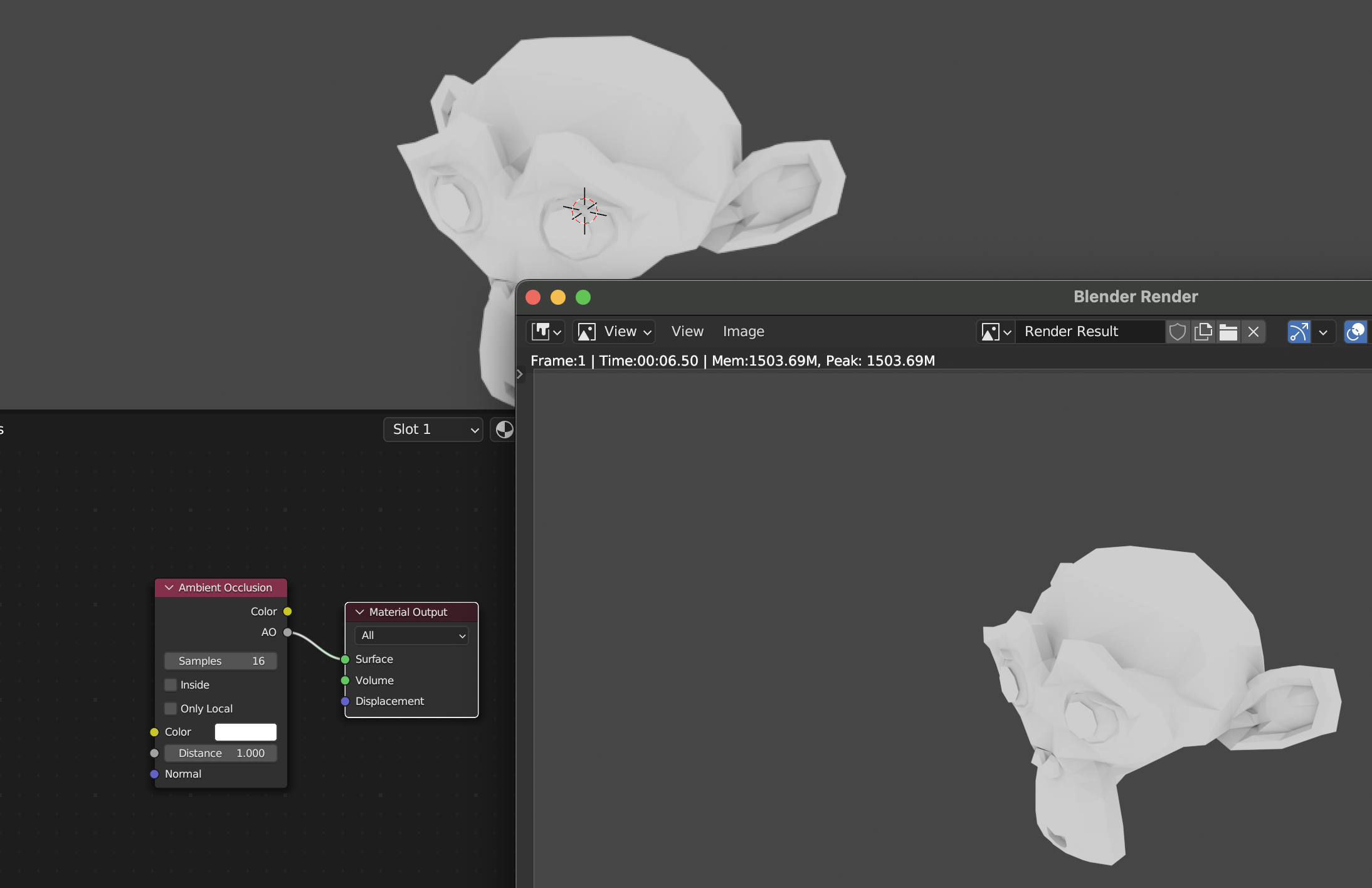Click the Volume input socket
Viewport: 1372px width, 888px height.
click(x=345, y=680)
